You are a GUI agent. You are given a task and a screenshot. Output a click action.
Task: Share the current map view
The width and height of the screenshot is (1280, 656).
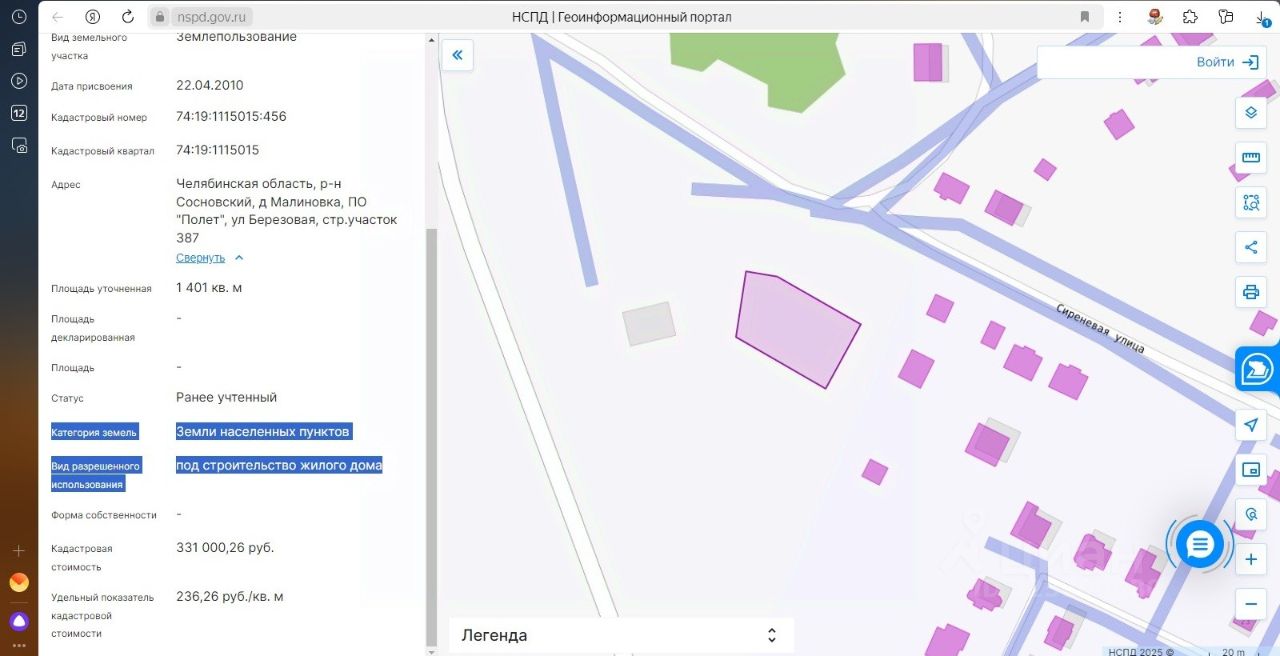(x=1250, y=247)
